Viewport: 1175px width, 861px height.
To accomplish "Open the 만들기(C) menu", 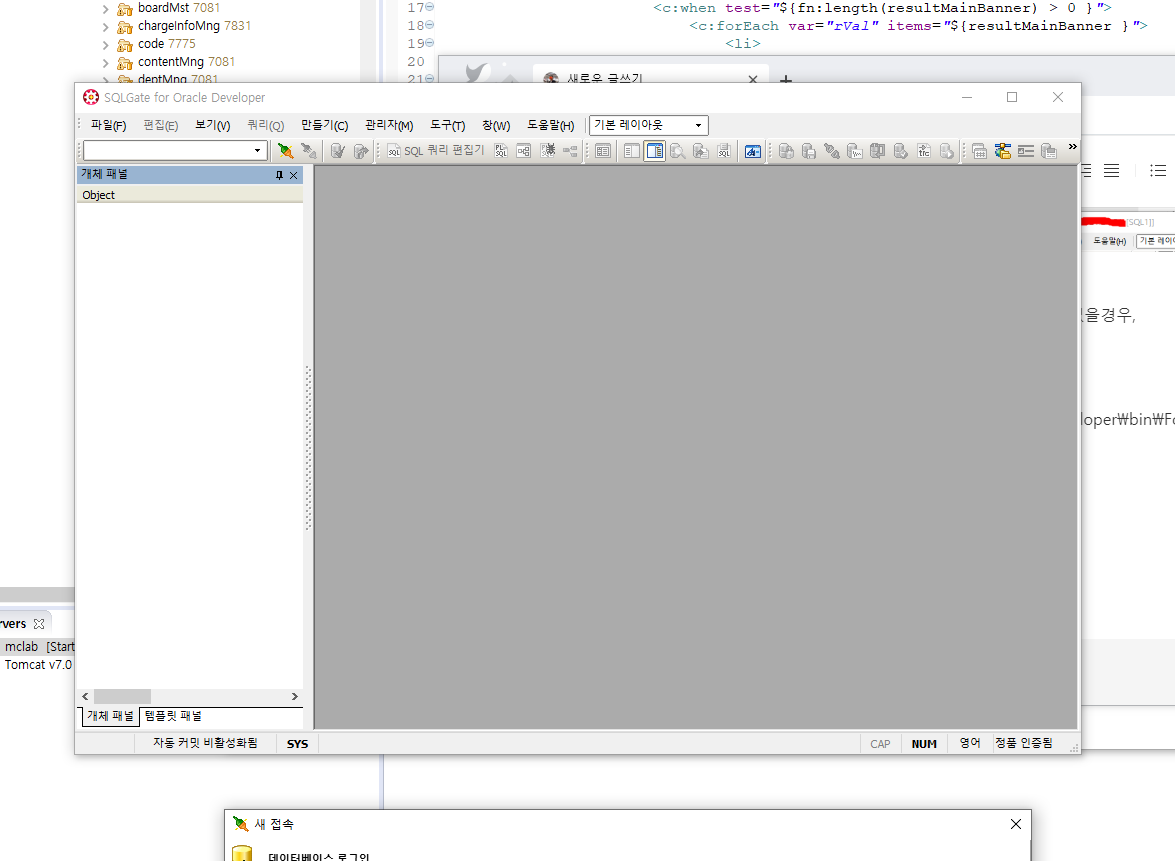I will (324, 125).
